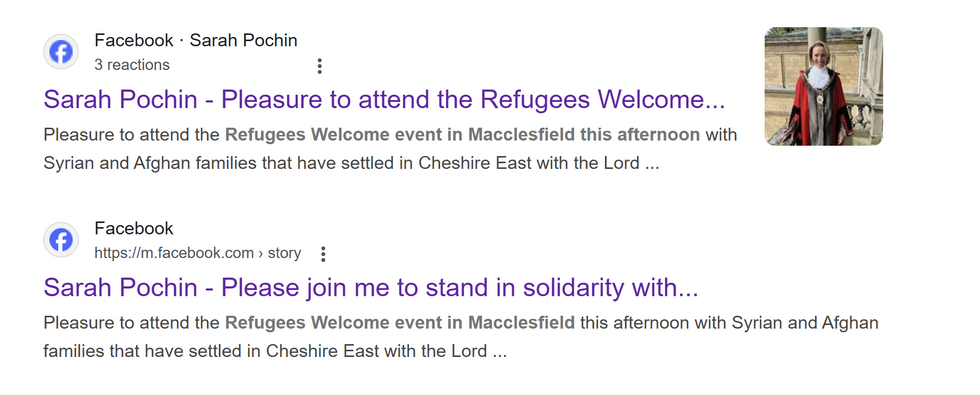
Task: Click the first result's snippet line mentioning Cheshire East
Action: tap(351, 164)
